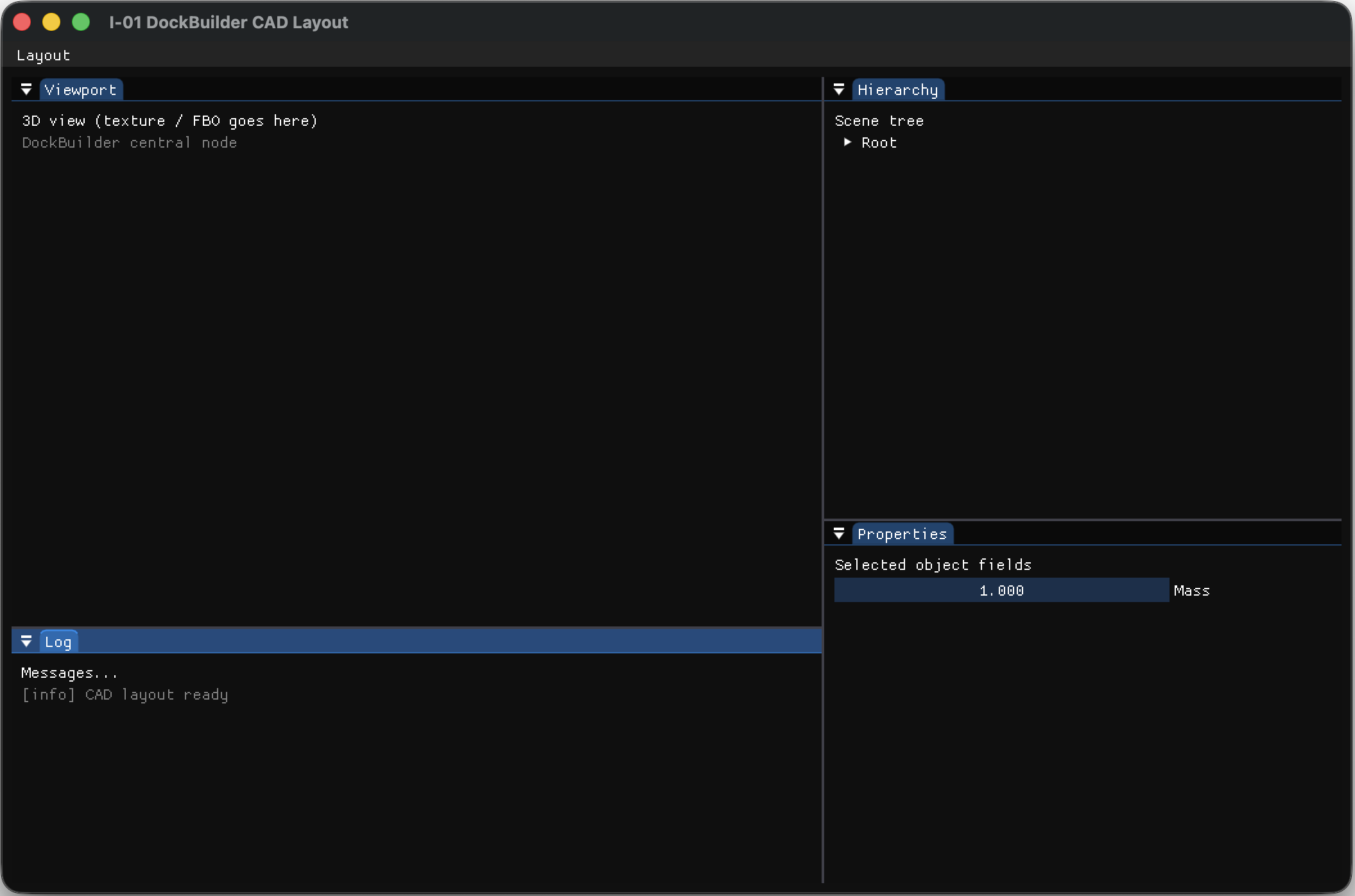Select the Root item in scene tree
The height and width of the screenshot is (896, 1355).
(x=879, y=142)
